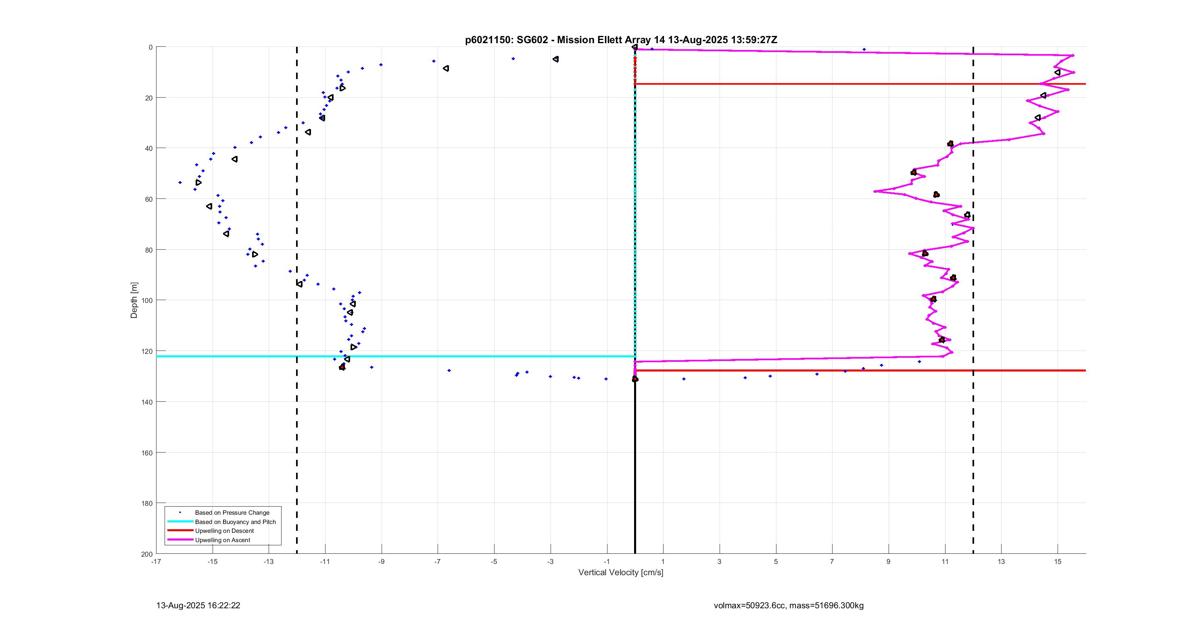Click the cyan horizontal line near 122 m depth

[395, 356]
